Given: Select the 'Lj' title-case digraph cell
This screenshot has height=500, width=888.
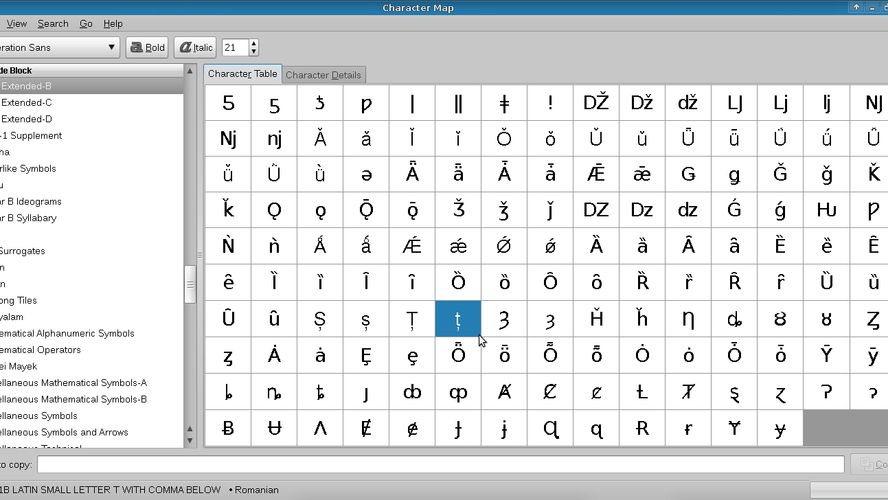Looking at the screenshot, I should tap(780, 103).
